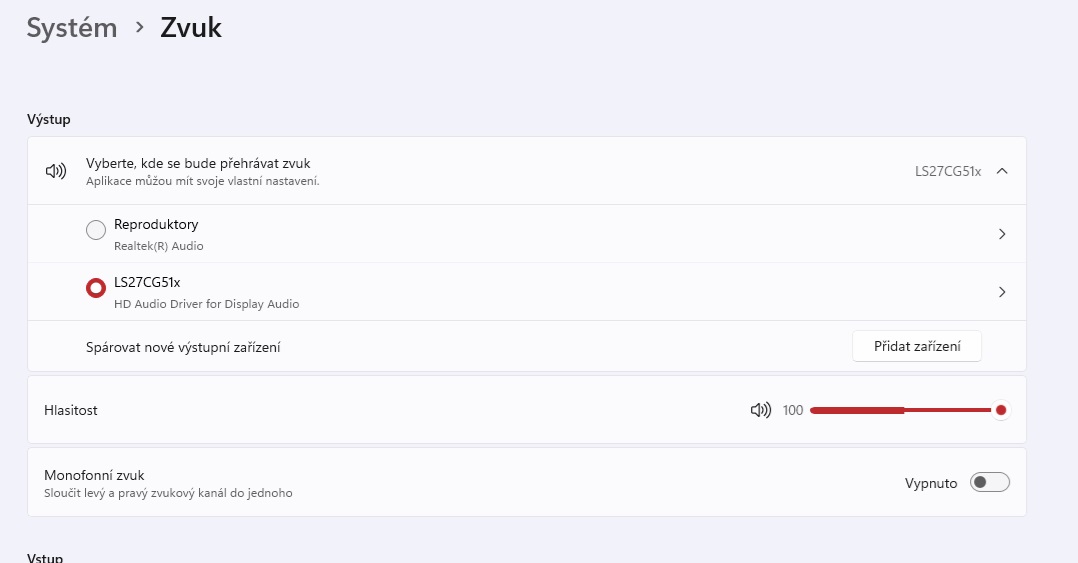Collapse the output device list chevron
The width and height of the screenshot is (1078, 563).
[x=1002, y=171]
